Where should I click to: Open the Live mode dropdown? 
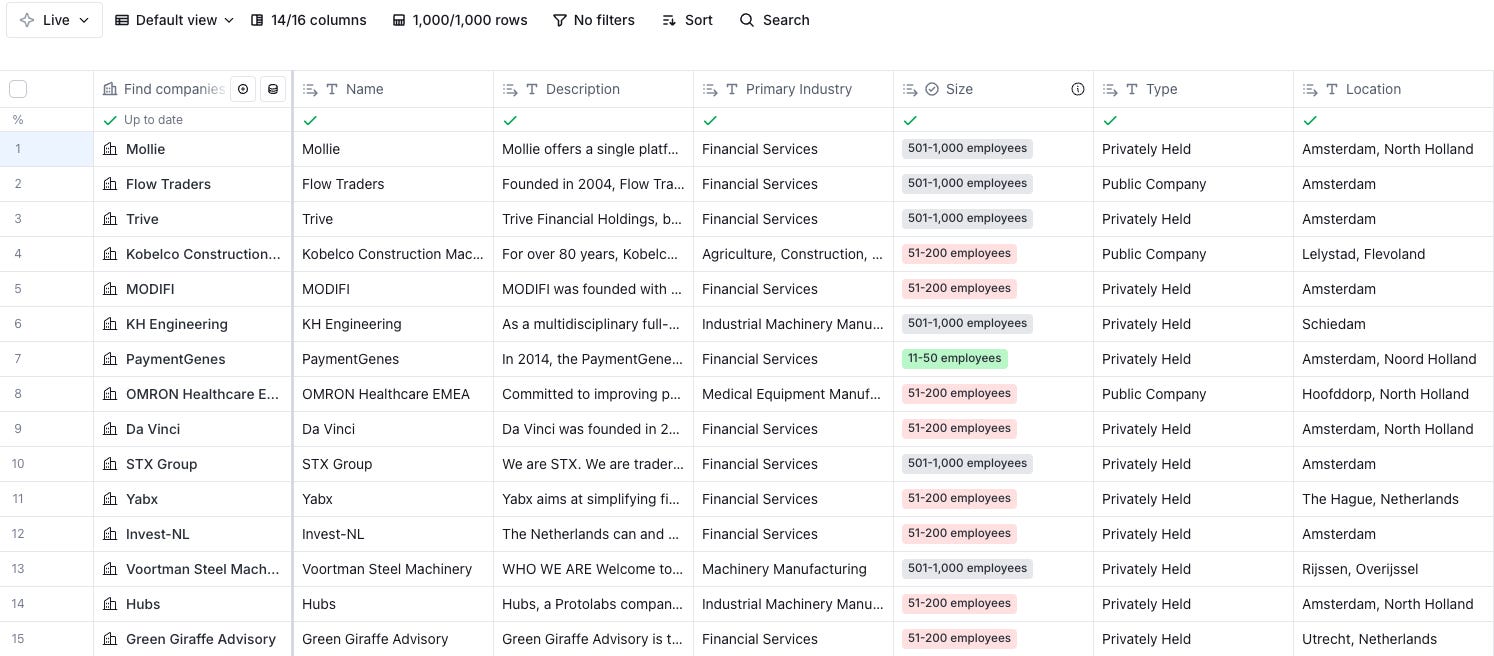click(54, 20)
